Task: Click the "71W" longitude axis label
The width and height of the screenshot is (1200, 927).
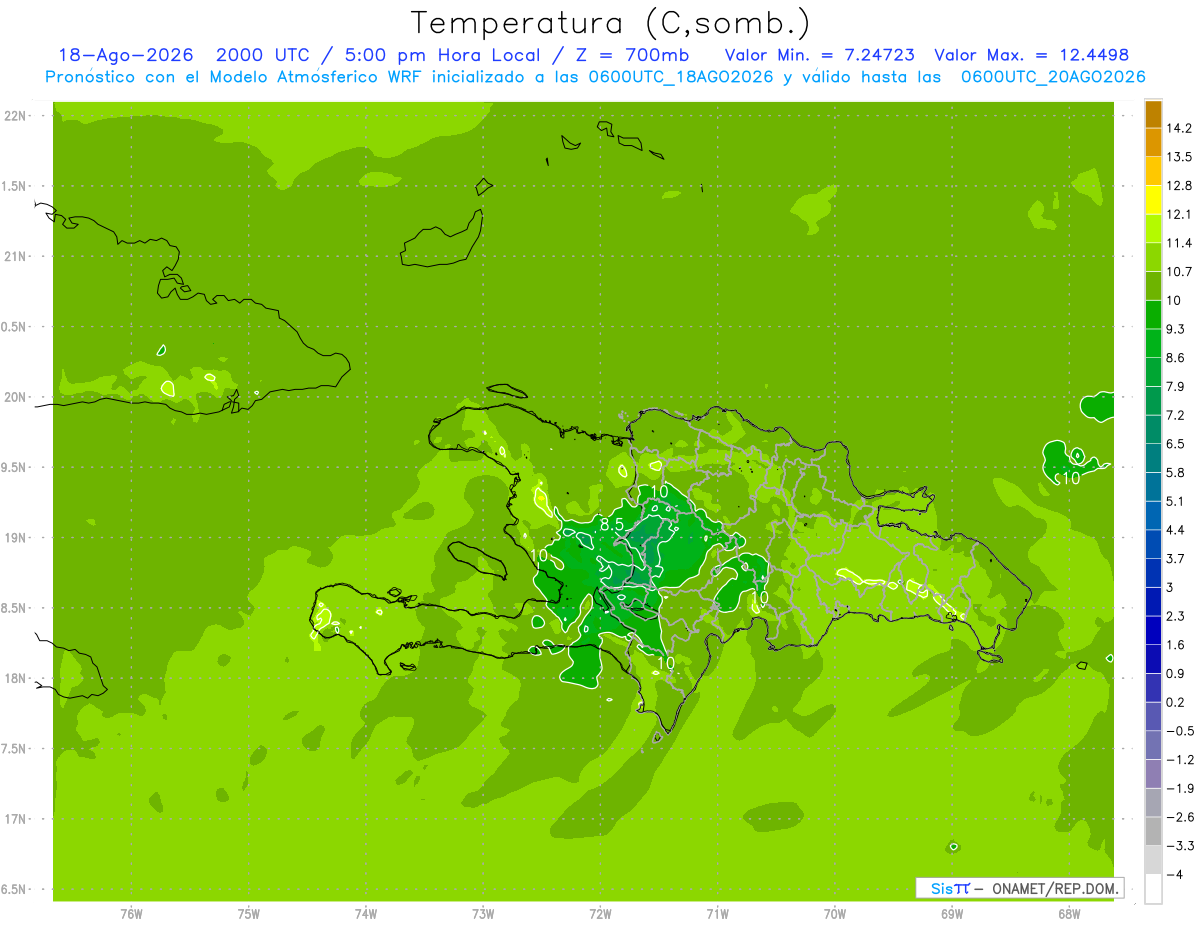Action: click(x=717, y=913)
